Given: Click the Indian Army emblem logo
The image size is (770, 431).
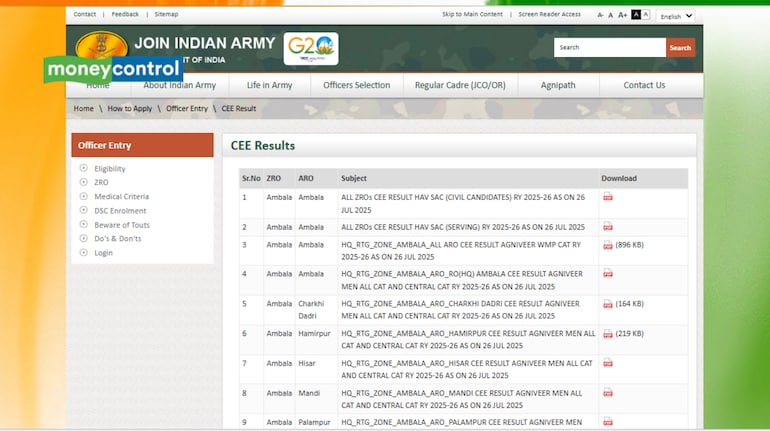Looking at the screenshot, I should click(x=101, y=45).
